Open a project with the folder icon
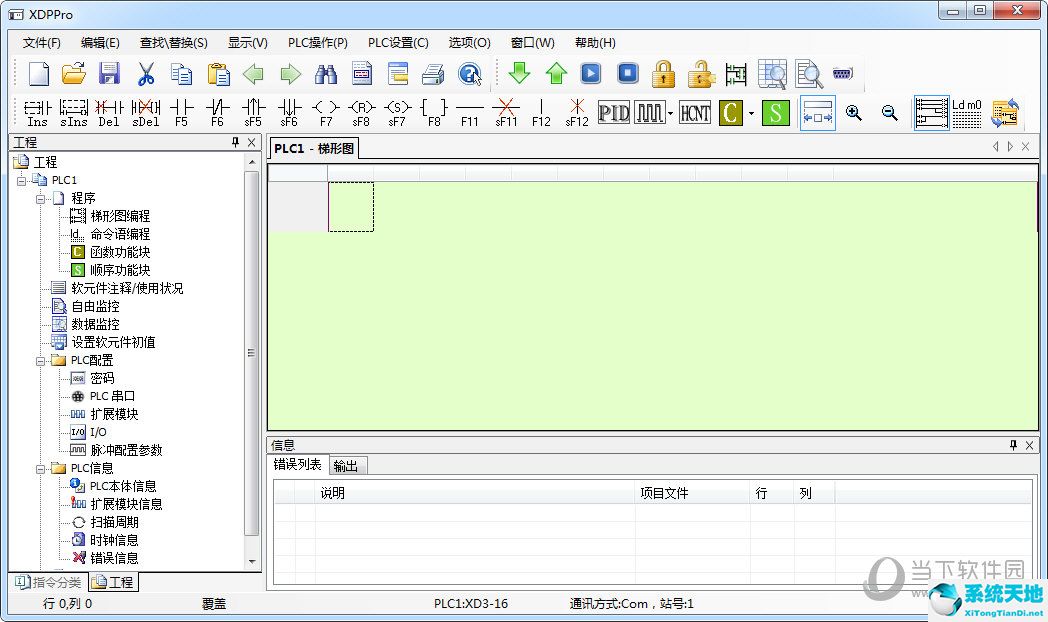The image size is (1048, 622). coord(74,73)
